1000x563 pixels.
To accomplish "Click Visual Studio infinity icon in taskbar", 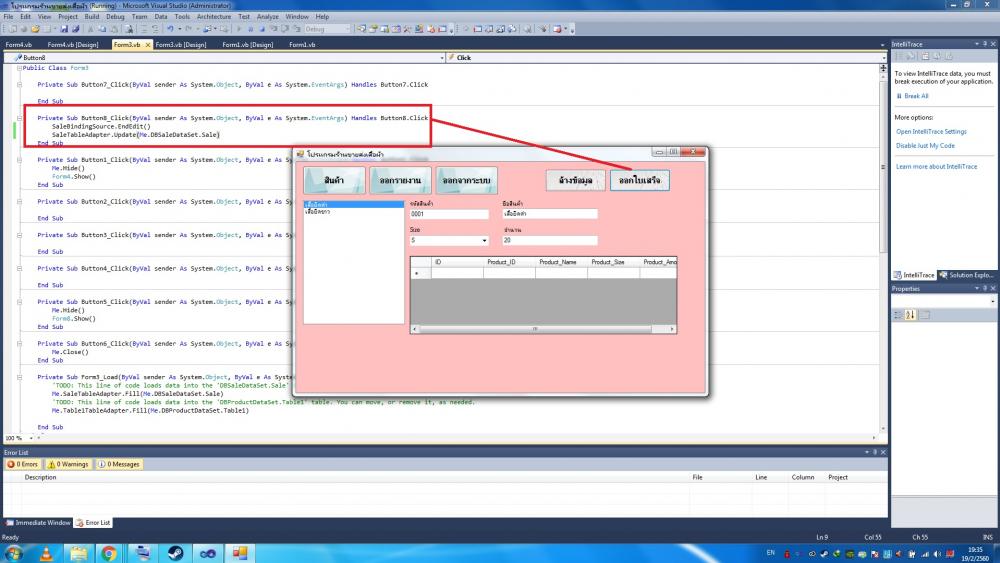I will point(208,553).
